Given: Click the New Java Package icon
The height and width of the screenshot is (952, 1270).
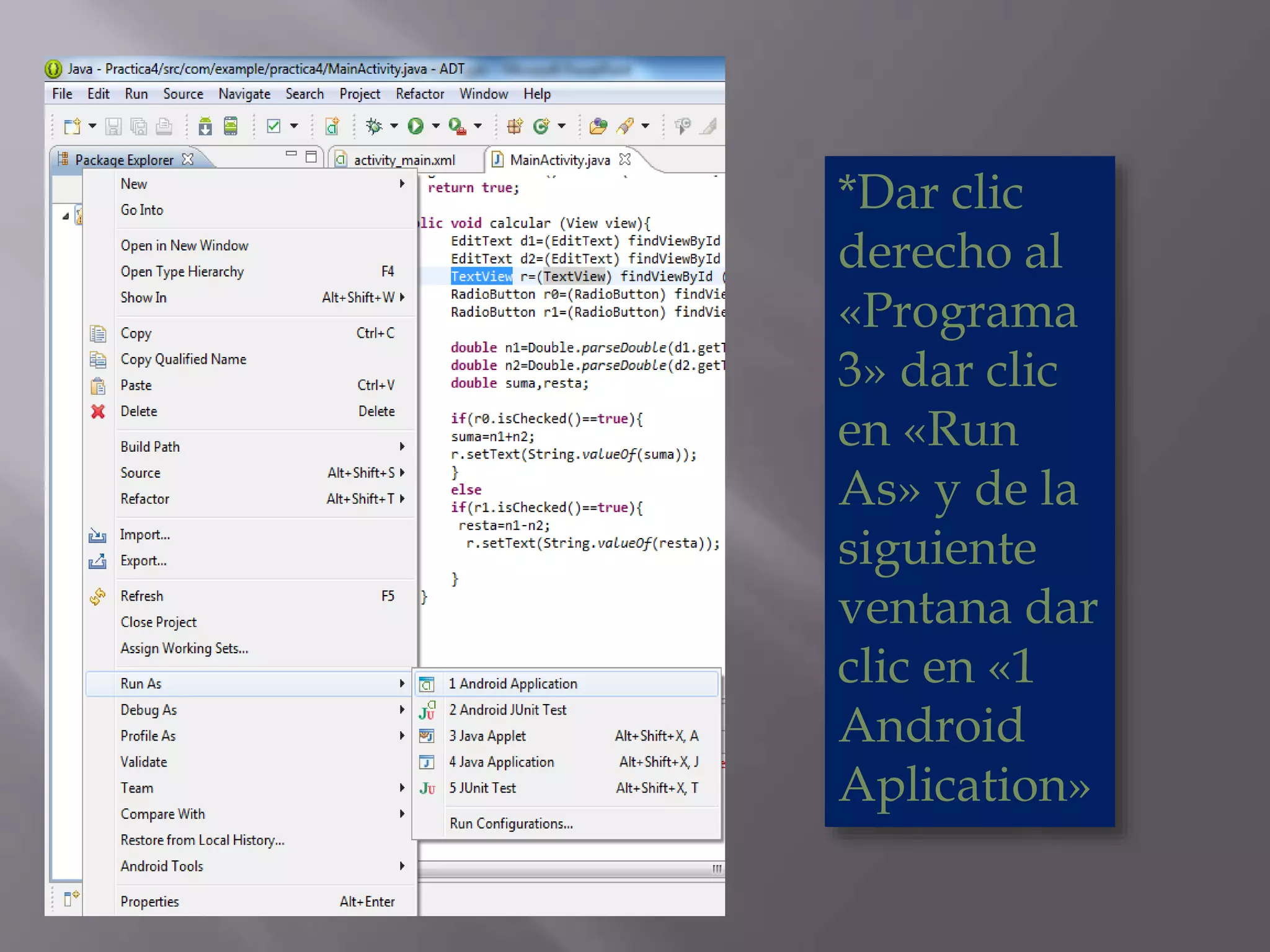Looking at the screenshot, I should pos(515,126).
